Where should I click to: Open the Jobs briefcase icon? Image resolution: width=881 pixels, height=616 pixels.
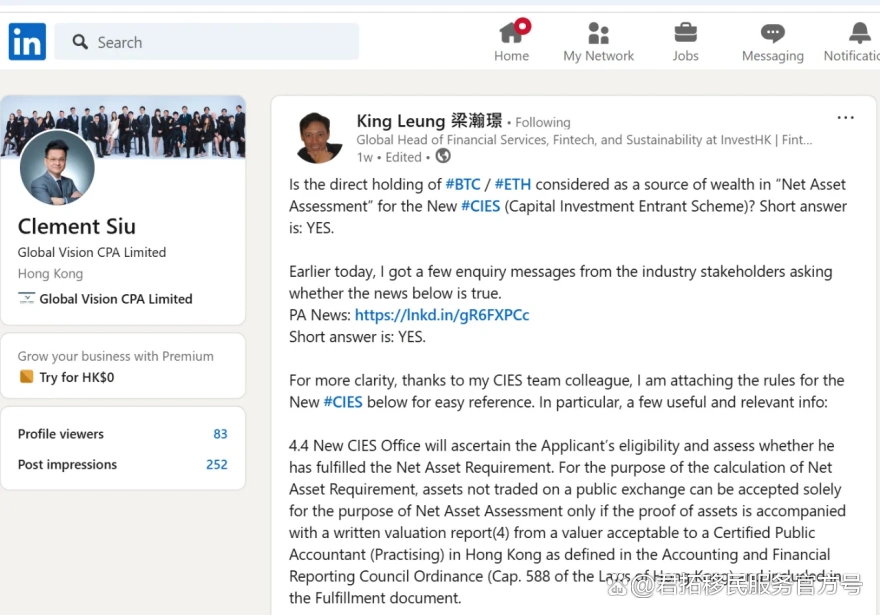[685, 33]
